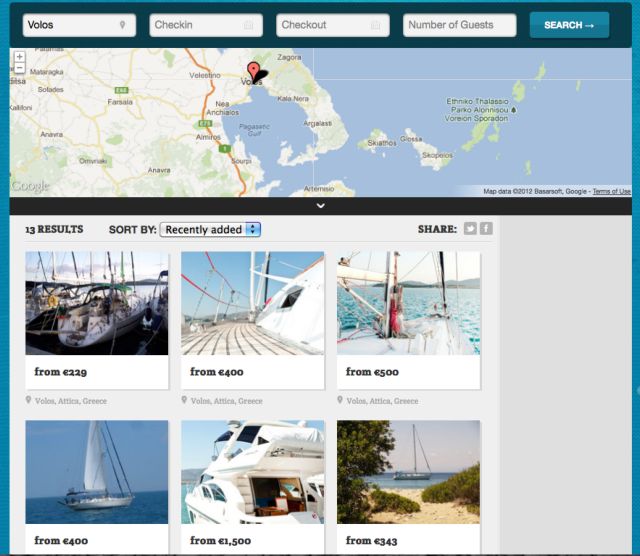This screenshot has width=640, height=556.
Task: View the beach sailboat listing from €343
Action: [408, 472]
